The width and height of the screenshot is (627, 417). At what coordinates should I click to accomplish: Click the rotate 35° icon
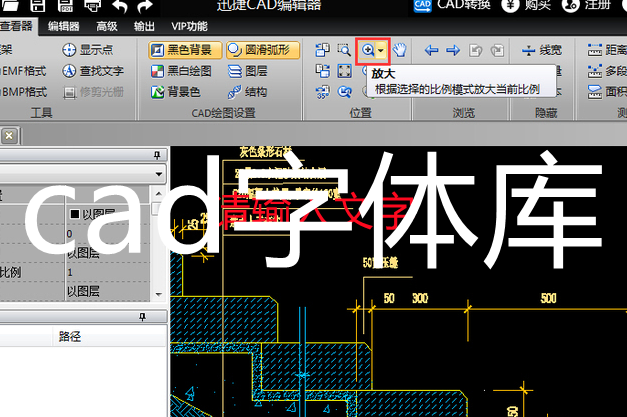[x=323, y=92]
